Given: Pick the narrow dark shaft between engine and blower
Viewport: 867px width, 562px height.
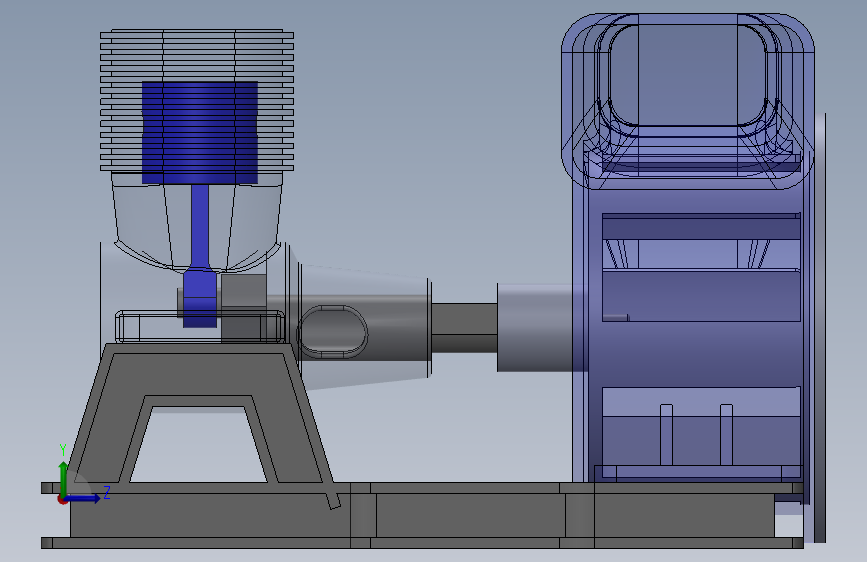Looking at the screenshot, I should pyautogui.click(x=464, y=327).
